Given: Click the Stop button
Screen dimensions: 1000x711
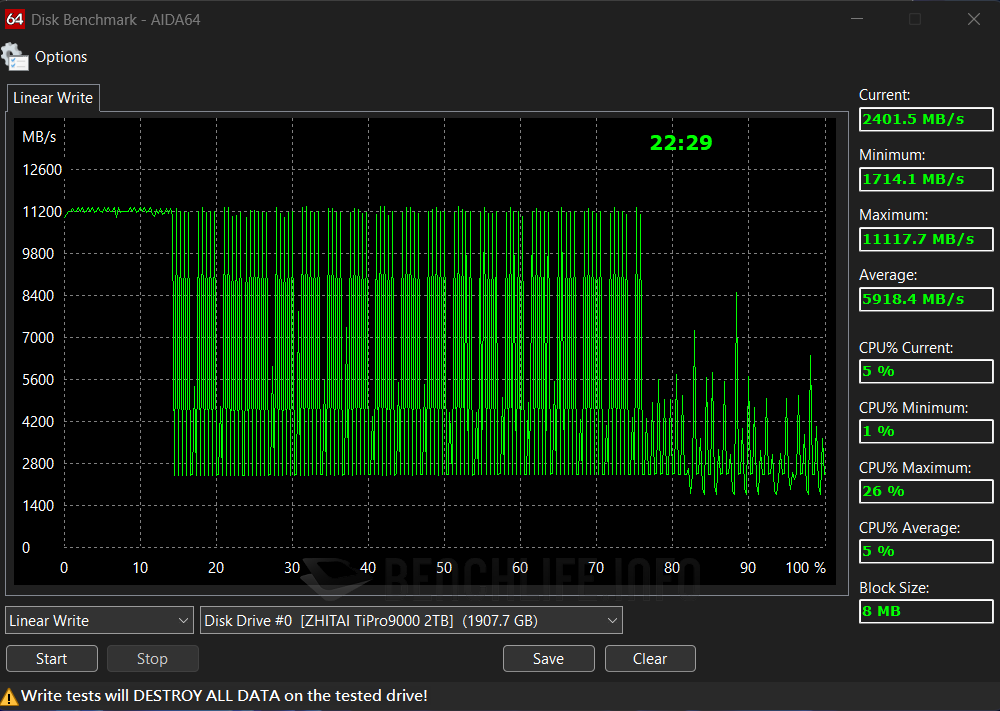Looking at the screenshot, I should (152, 659).
